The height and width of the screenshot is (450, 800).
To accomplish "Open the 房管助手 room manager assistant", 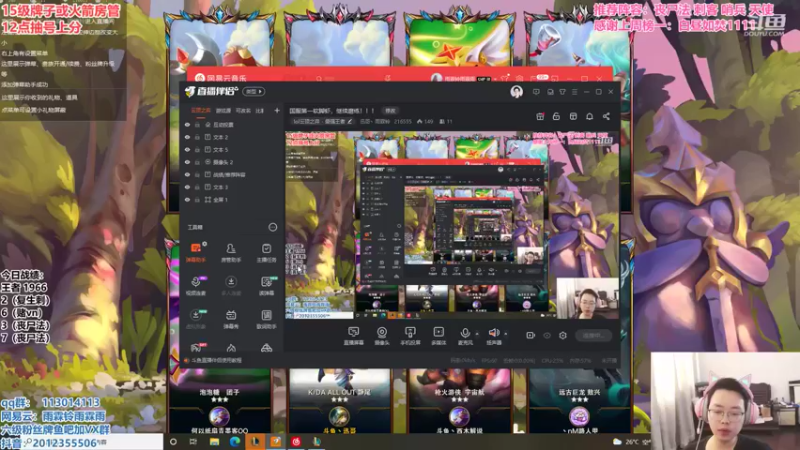I will 231,253.
